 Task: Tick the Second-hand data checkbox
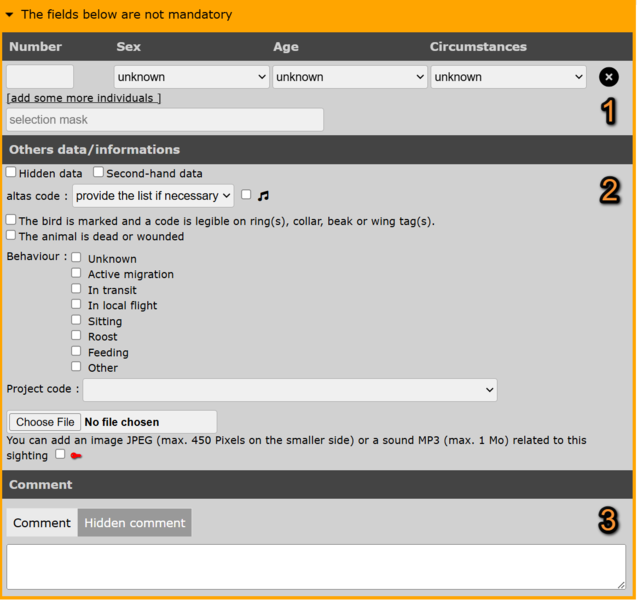98,172
